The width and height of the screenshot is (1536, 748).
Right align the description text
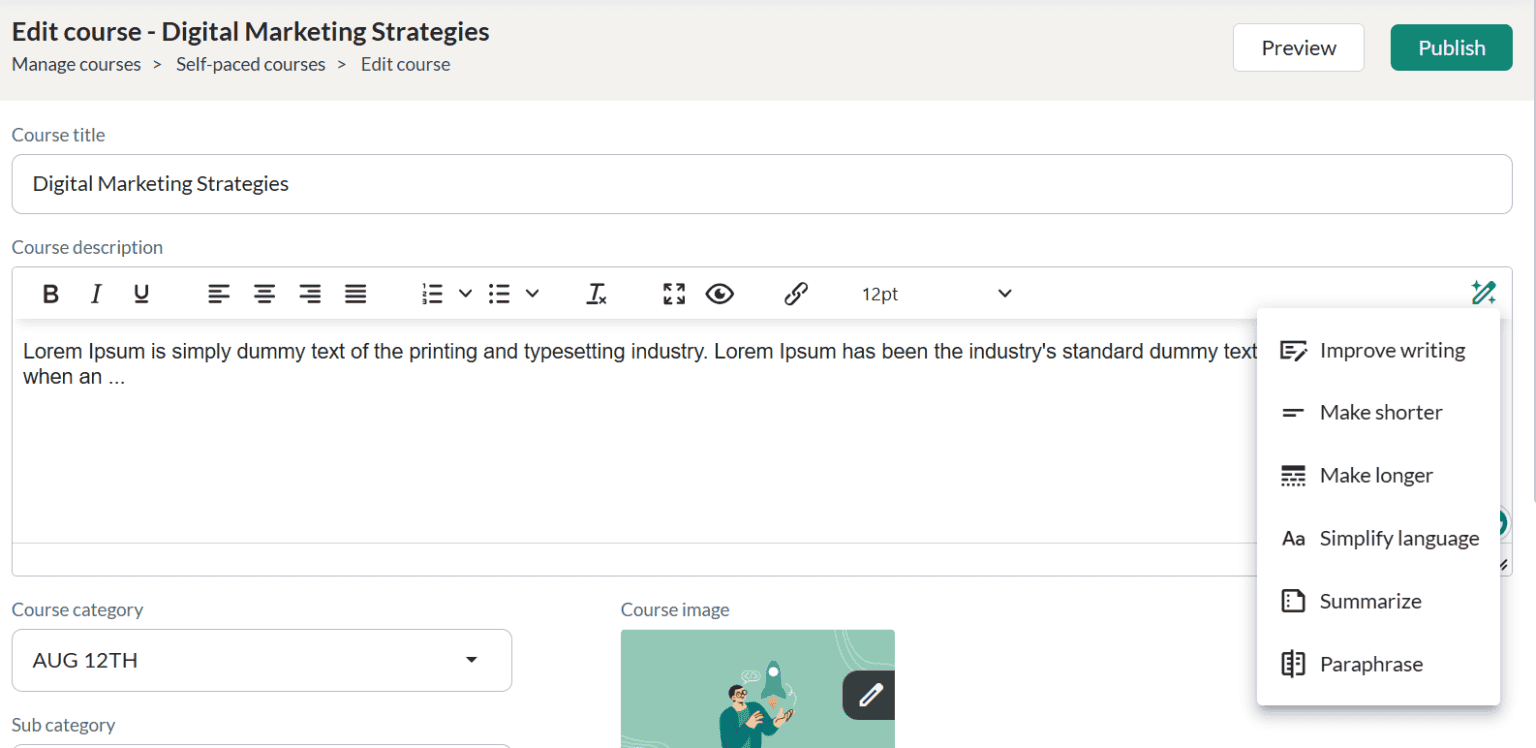(x=310, y=293)
